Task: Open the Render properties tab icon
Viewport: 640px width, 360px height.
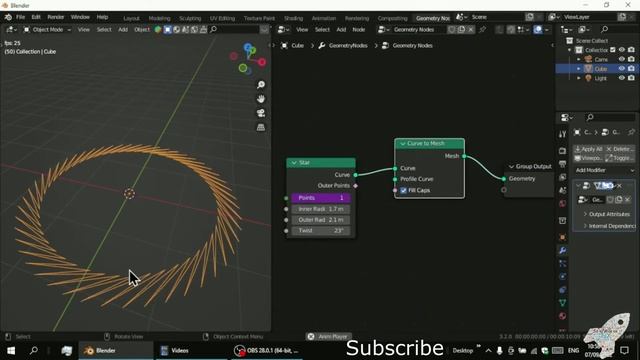Action: [562, 151]
